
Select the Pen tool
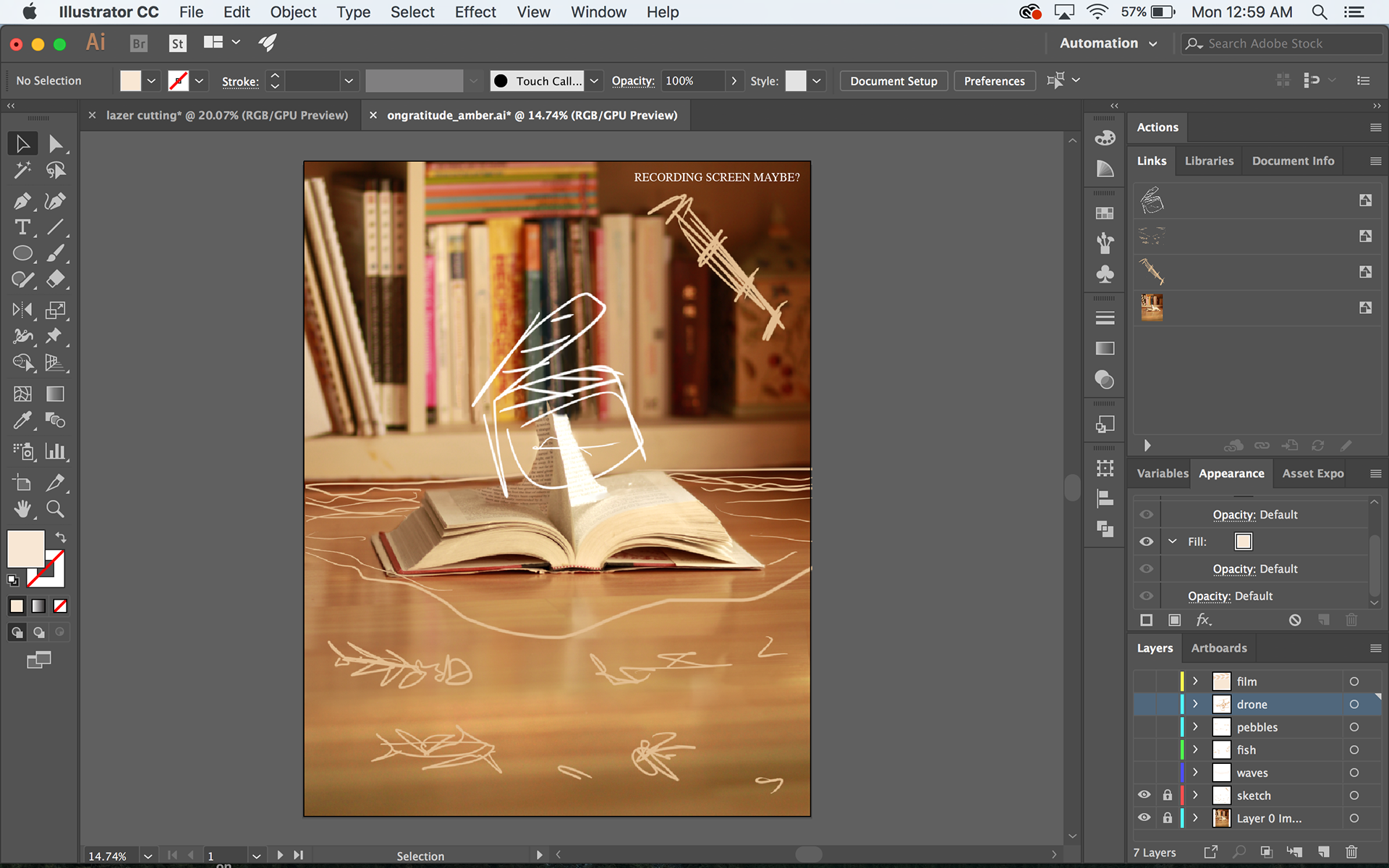coord(22,201)
